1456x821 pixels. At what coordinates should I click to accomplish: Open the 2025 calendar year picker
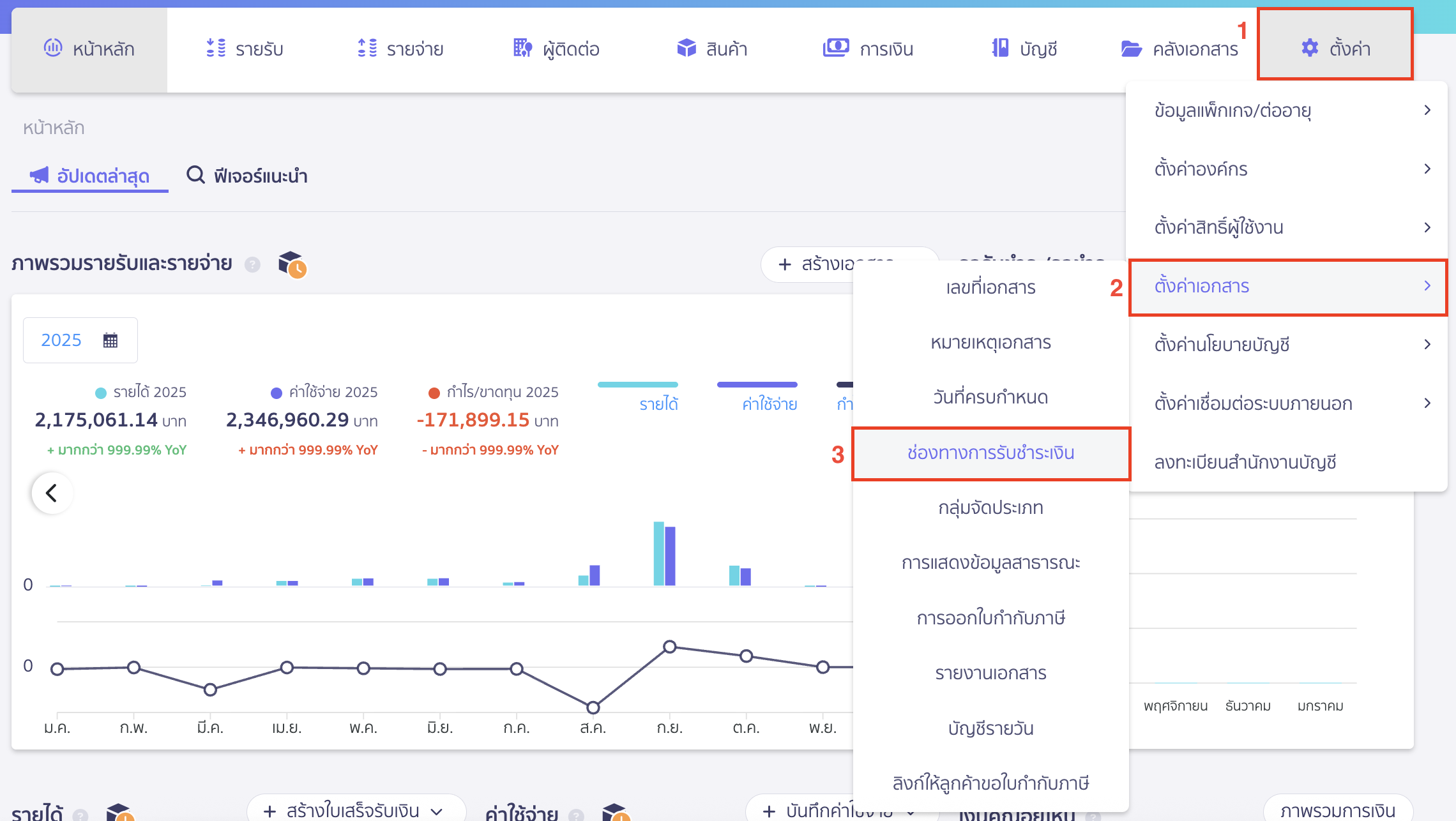tap(80, 340)
